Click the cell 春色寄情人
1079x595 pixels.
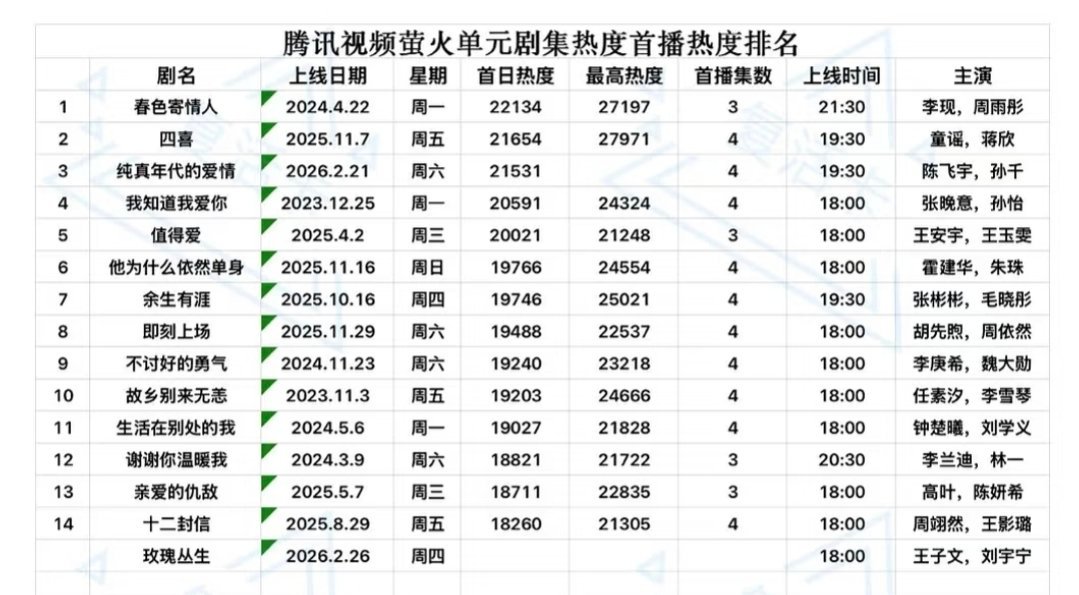[x=176, y=107]
